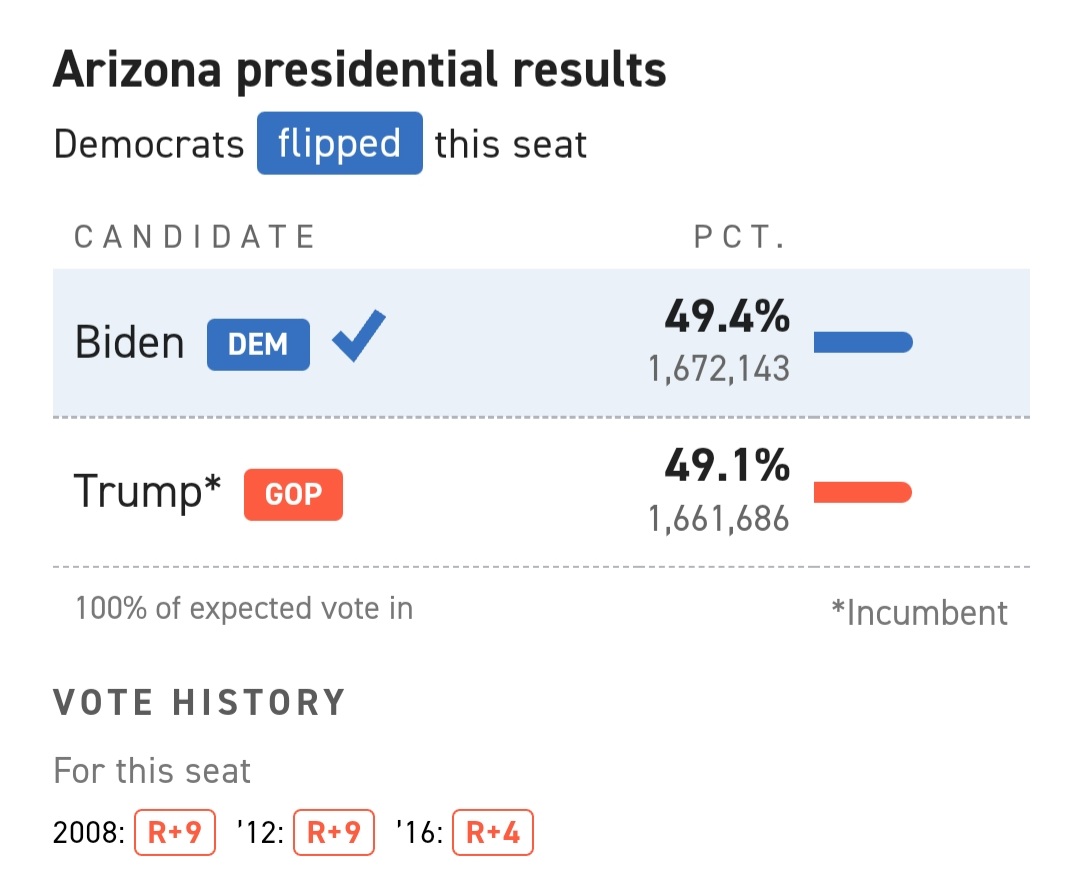Select the Biden candidate name
Image resolution: width=1080 pixels, height=886 pixels.
coord(130,344)
